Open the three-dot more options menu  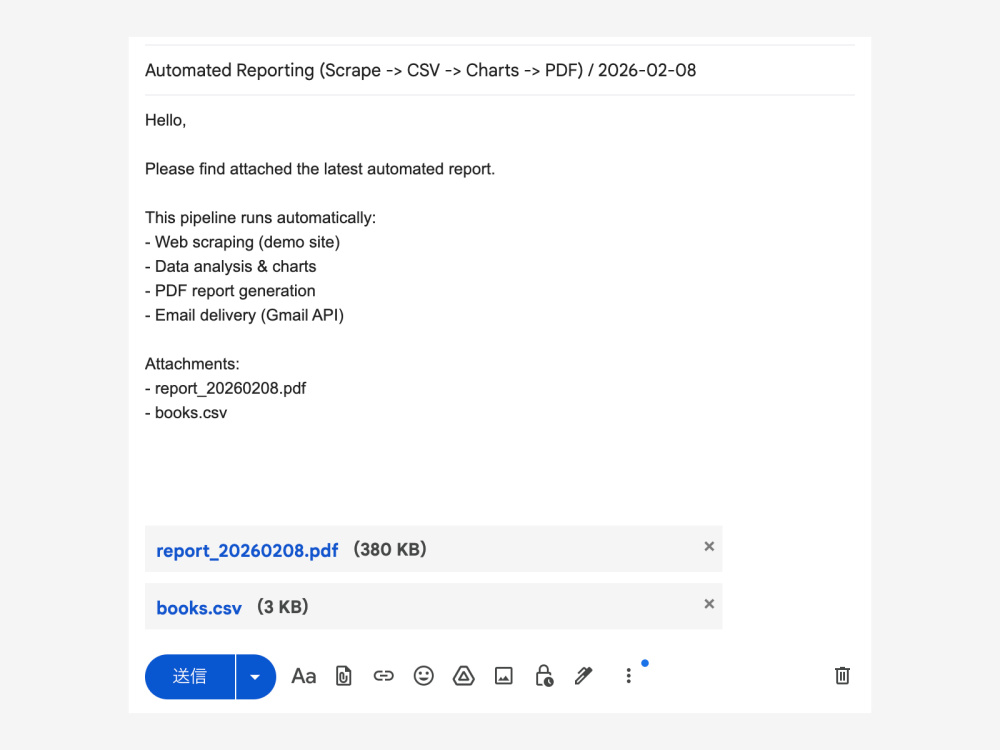tap(629, 676)
